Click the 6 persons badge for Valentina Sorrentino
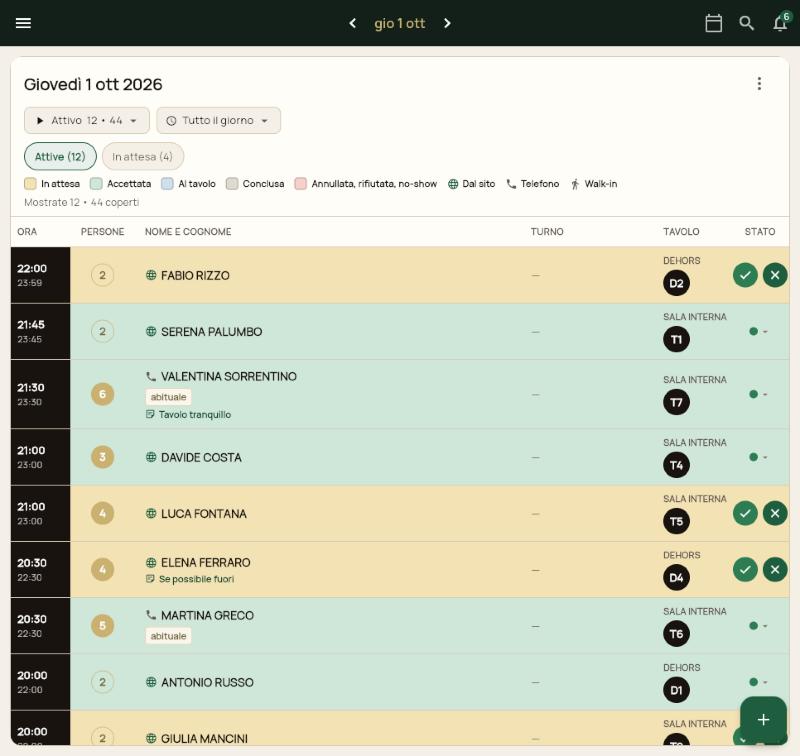Viewport: 800px width, 756px height. [103, 394]
